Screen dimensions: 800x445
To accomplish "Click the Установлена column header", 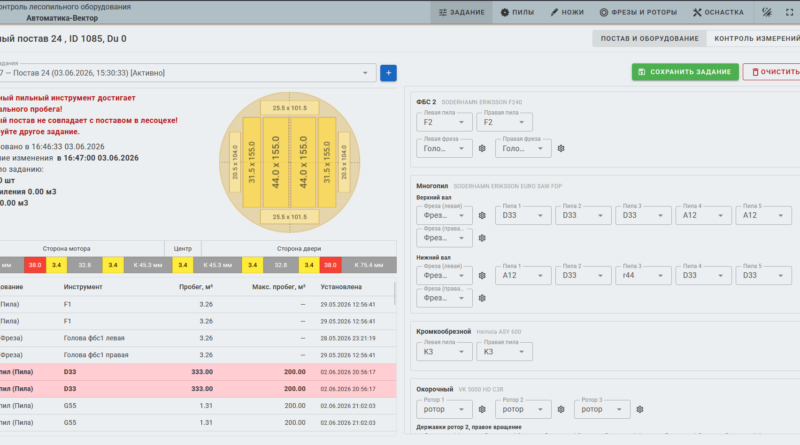I will point(341,287).
